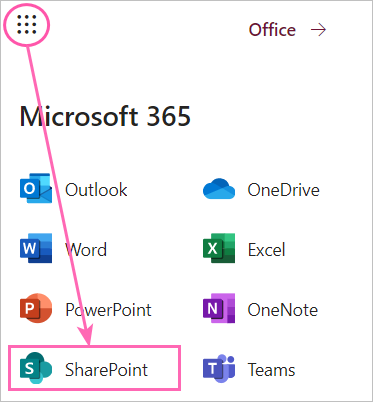This screenshot has width=373, height=402.
Task: Select the Teams app label
Action: pos(271,369)
